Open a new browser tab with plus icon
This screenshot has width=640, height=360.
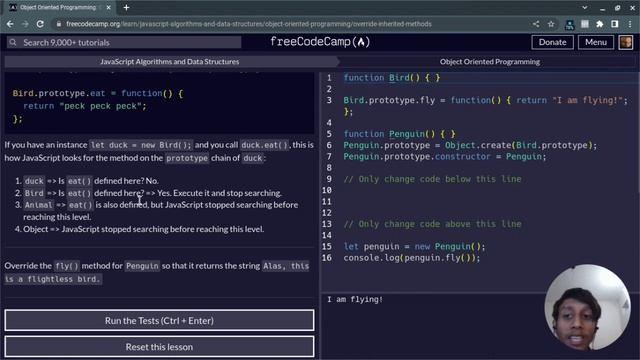point(126,7)
